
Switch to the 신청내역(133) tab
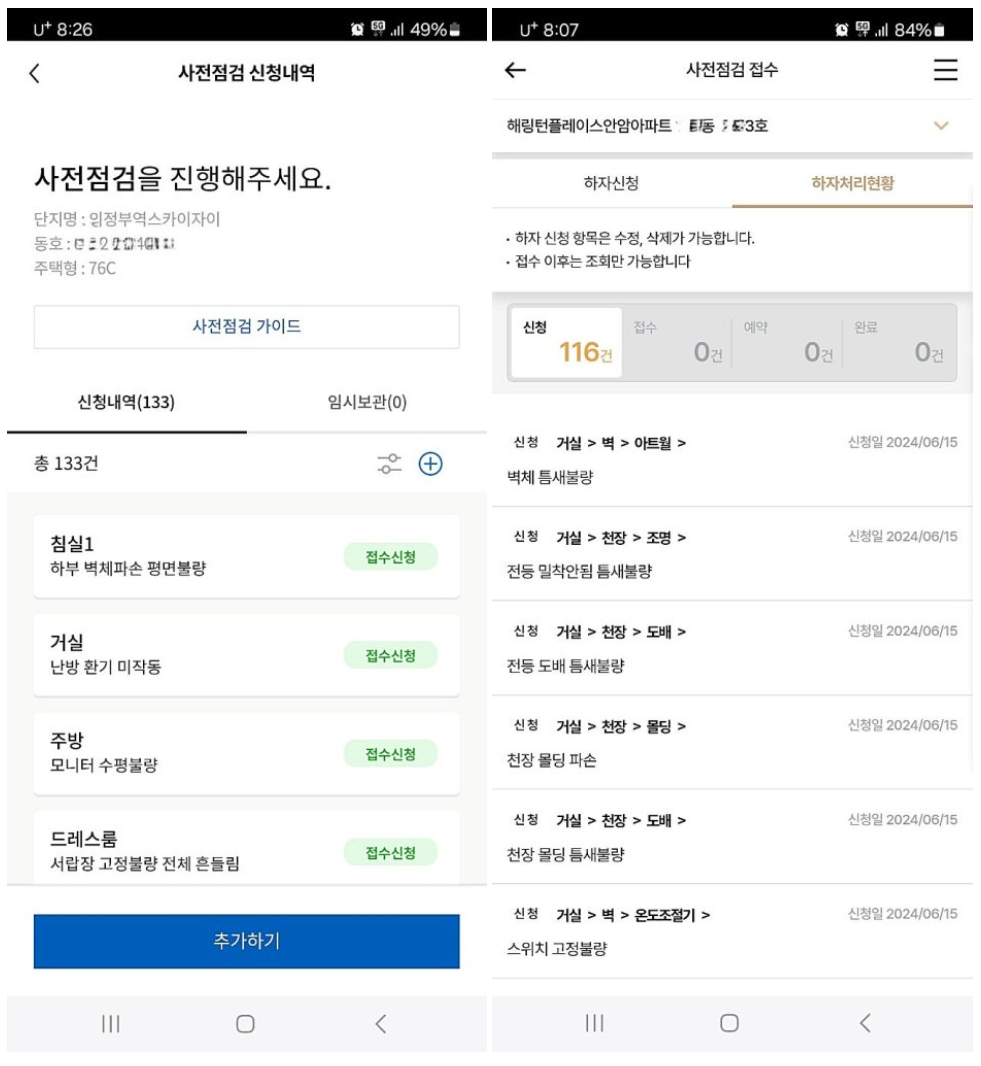pos(127,402)
